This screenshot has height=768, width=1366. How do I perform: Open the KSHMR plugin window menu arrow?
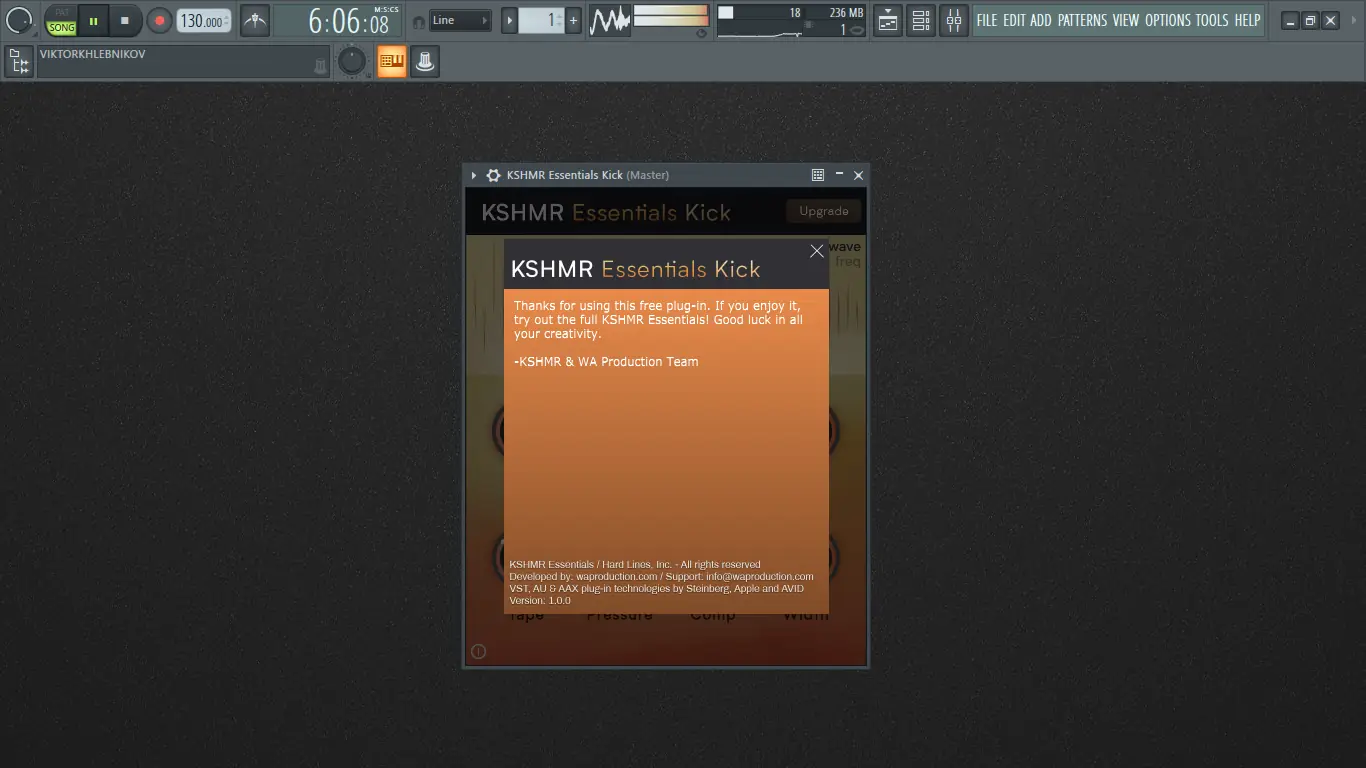coord(474,175)
